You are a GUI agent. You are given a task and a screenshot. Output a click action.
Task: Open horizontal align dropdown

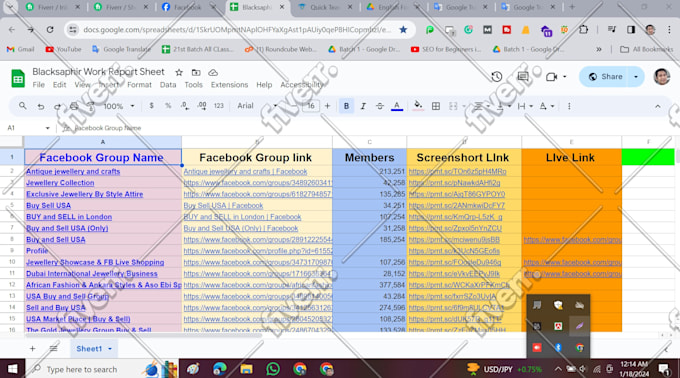[x=481, y=106]
